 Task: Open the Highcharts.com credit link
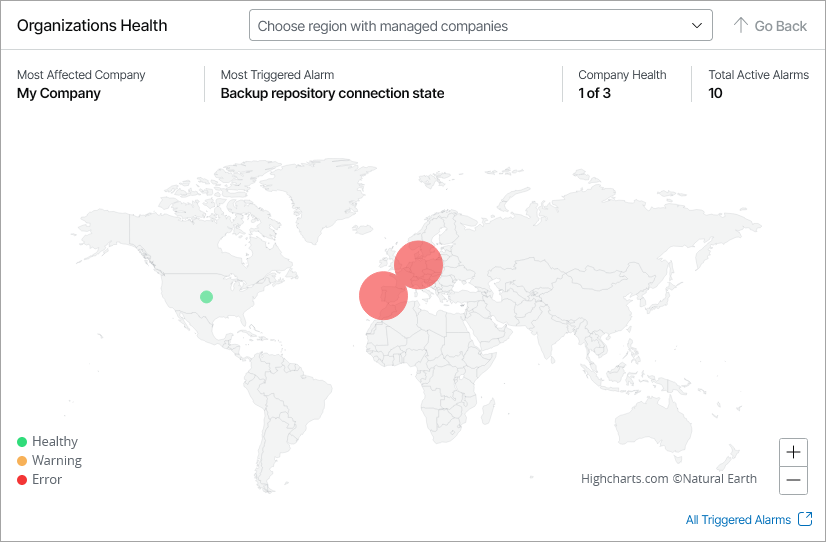[x=624, y=479]
